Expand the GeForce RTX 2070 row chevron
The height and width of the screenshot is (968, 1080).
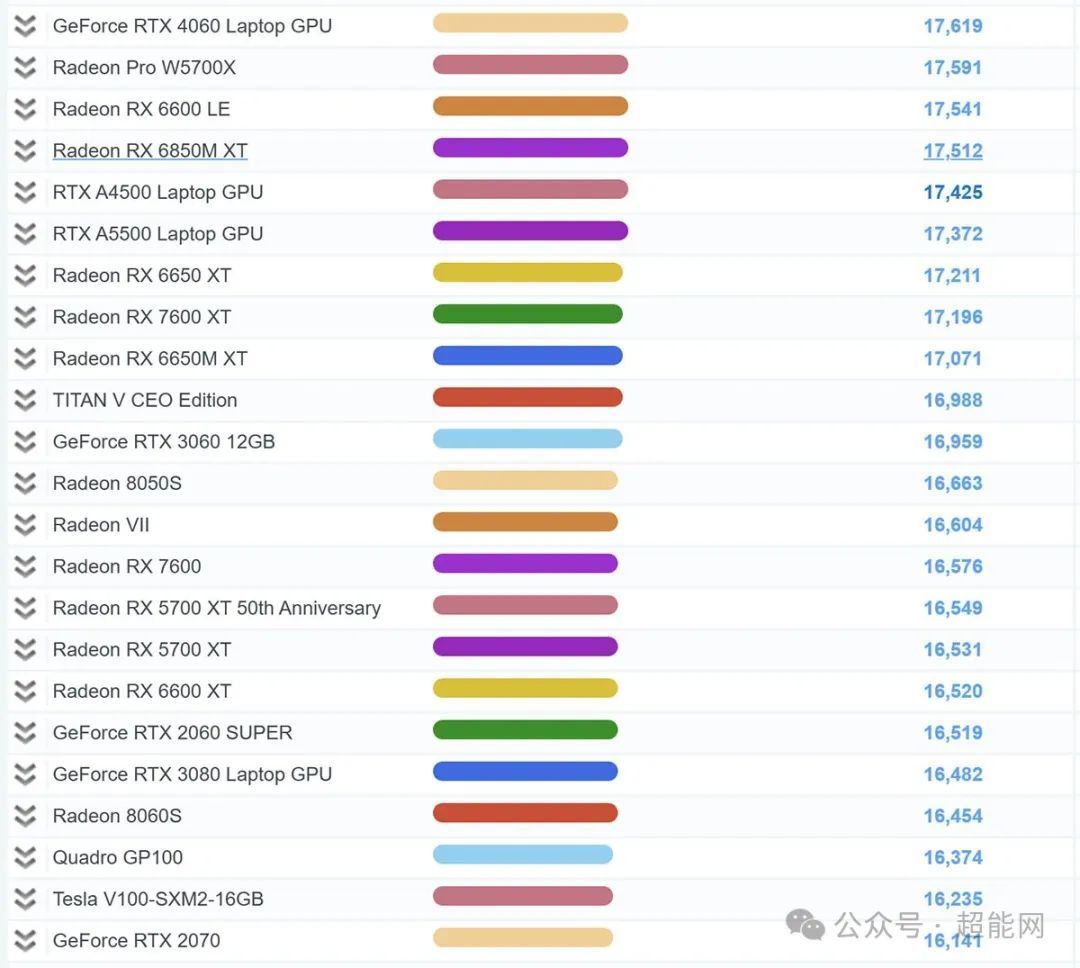(25, 940)
